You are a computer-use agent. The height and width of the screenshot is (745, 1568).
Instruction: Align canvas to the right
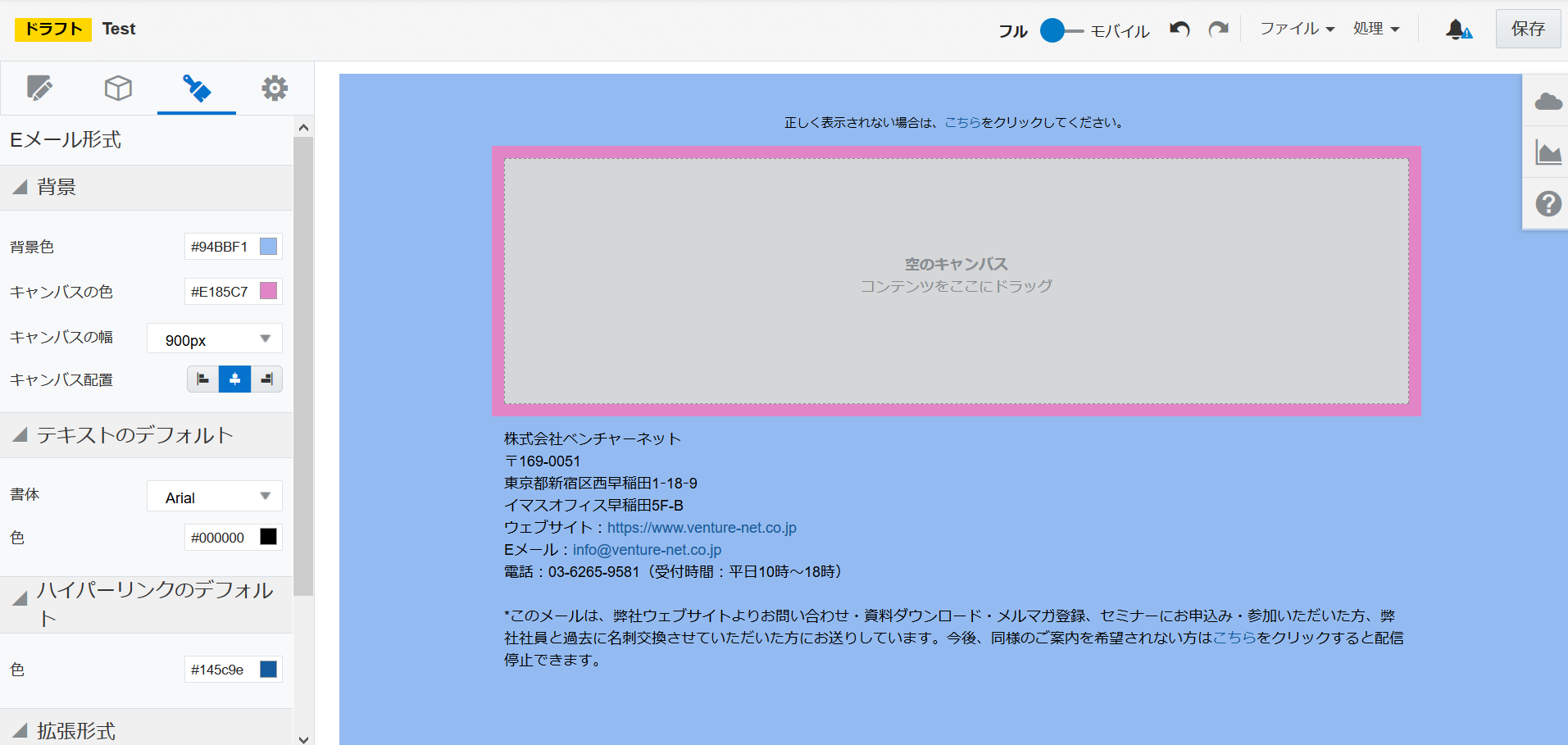coord(266,379)
